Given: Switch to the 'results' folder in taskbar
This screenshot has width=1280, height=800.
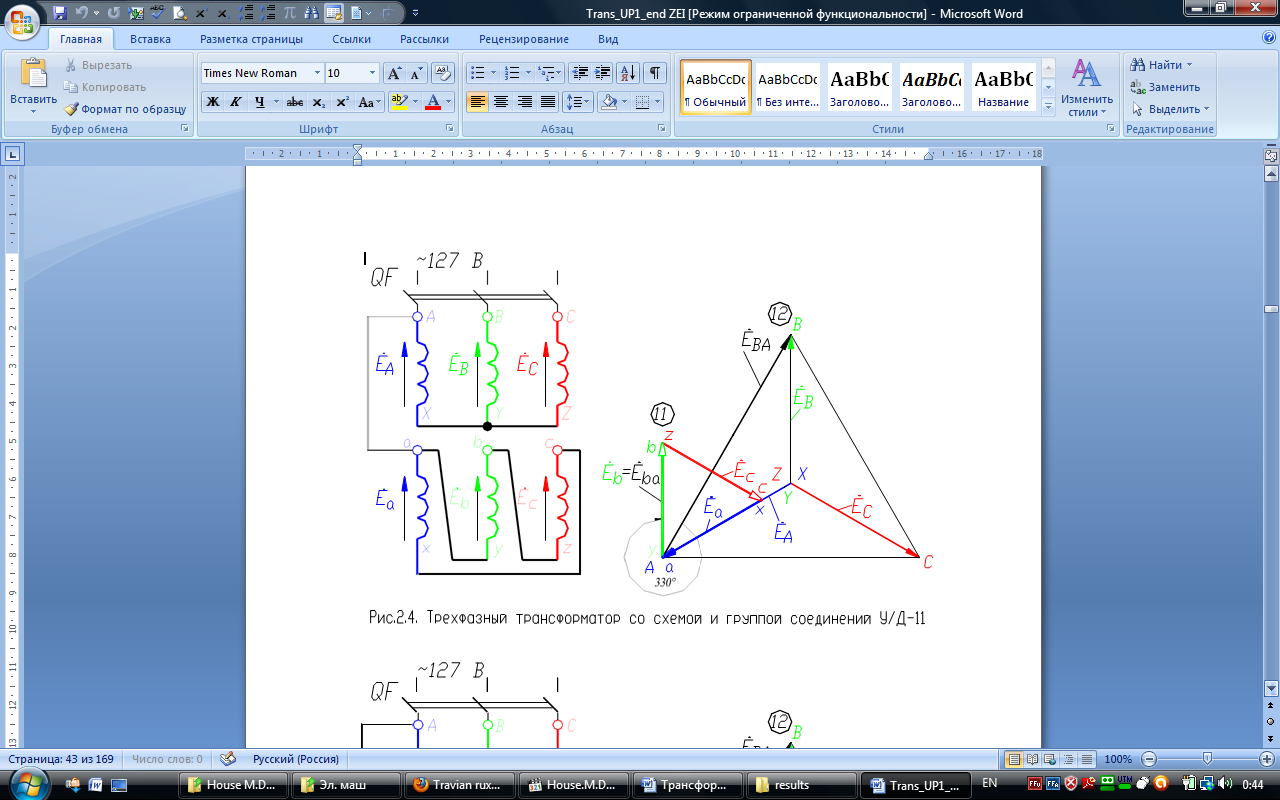Looking at the screenshot, I should 800,784.
